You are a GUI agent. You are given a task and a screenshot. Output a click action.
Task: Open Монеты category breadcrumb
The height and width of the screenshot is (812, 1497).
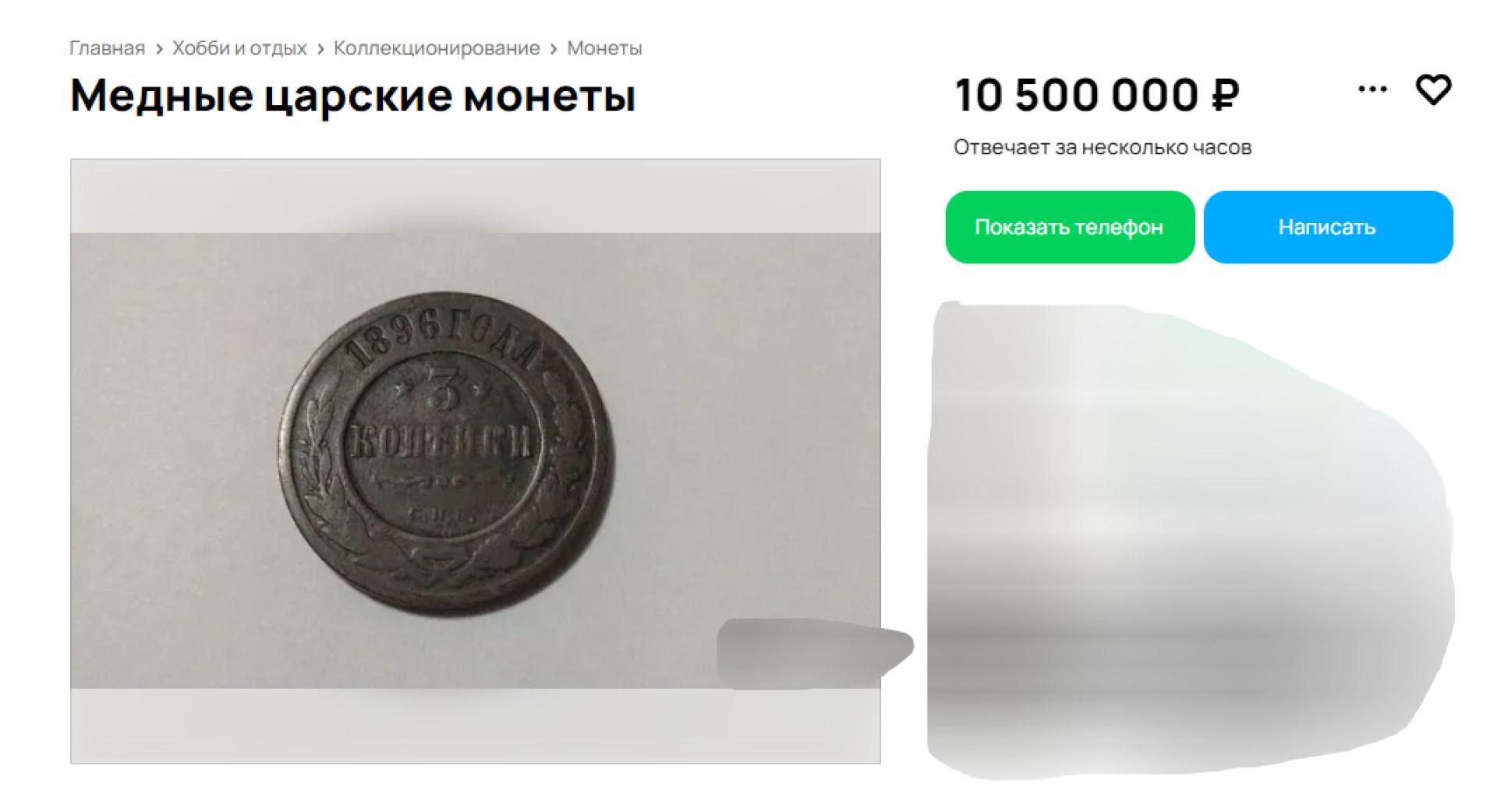pyautogui.click(x=604, y=48)
